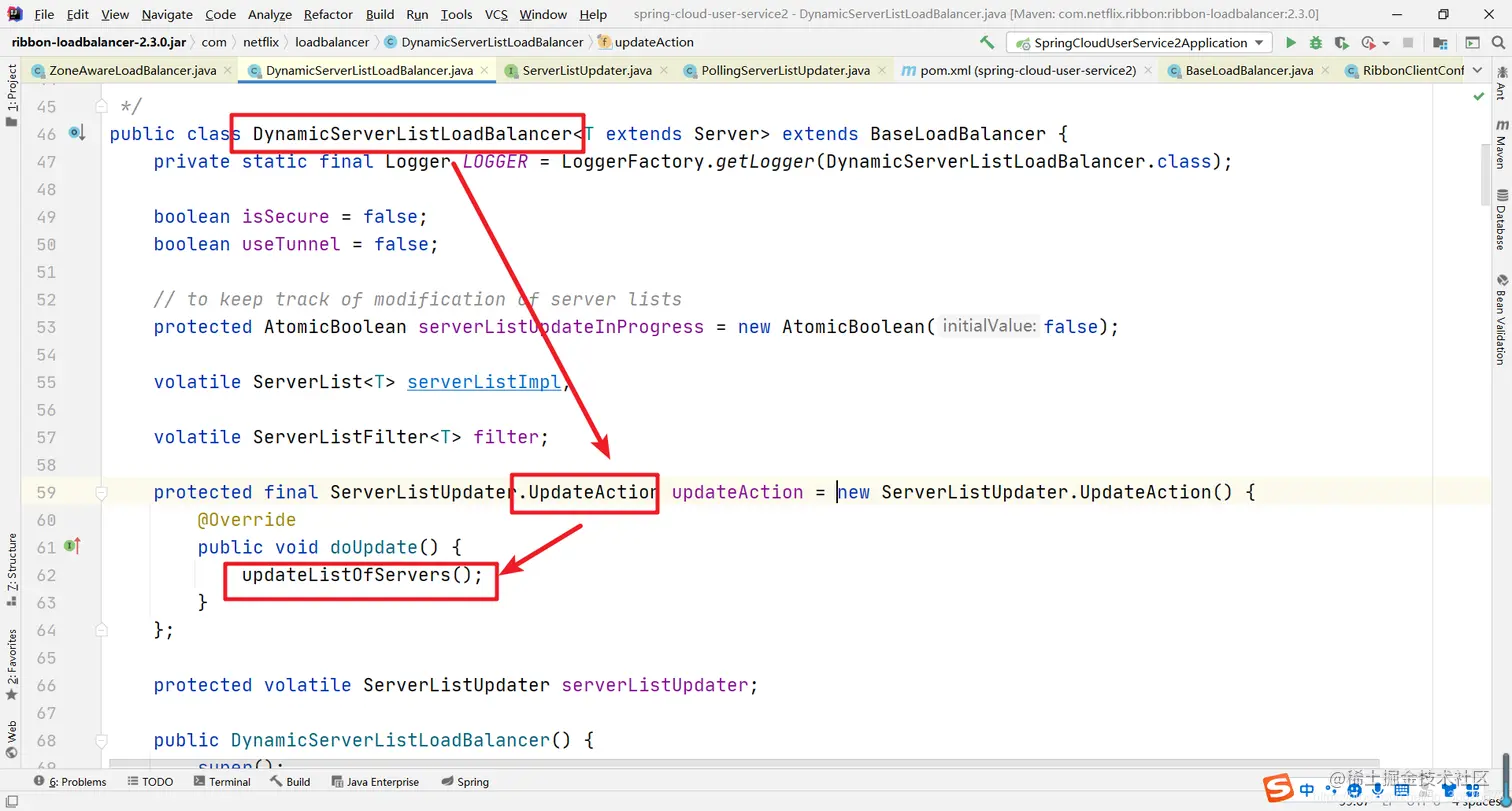Screen dimensions: 1512x811
Task: Open Run Anything from the toolbar
Action: pyautogui.click(x=1472, y=43)
